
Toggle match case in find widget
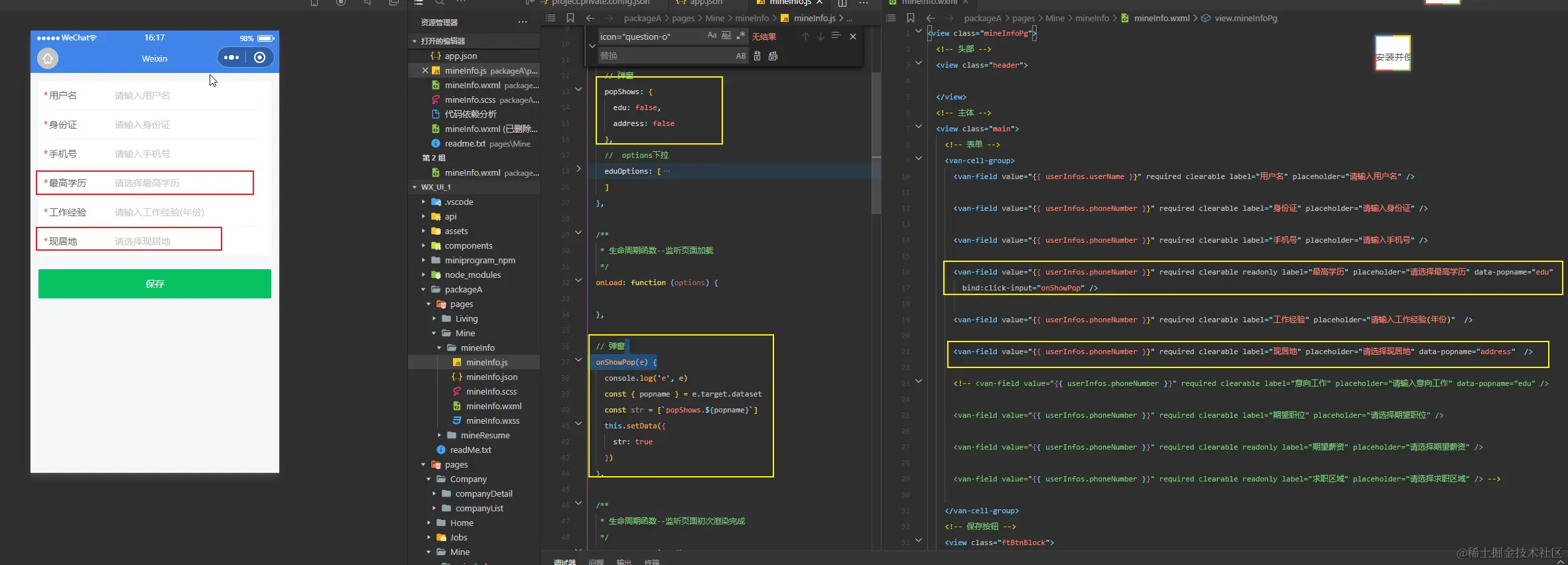point(712,36)
